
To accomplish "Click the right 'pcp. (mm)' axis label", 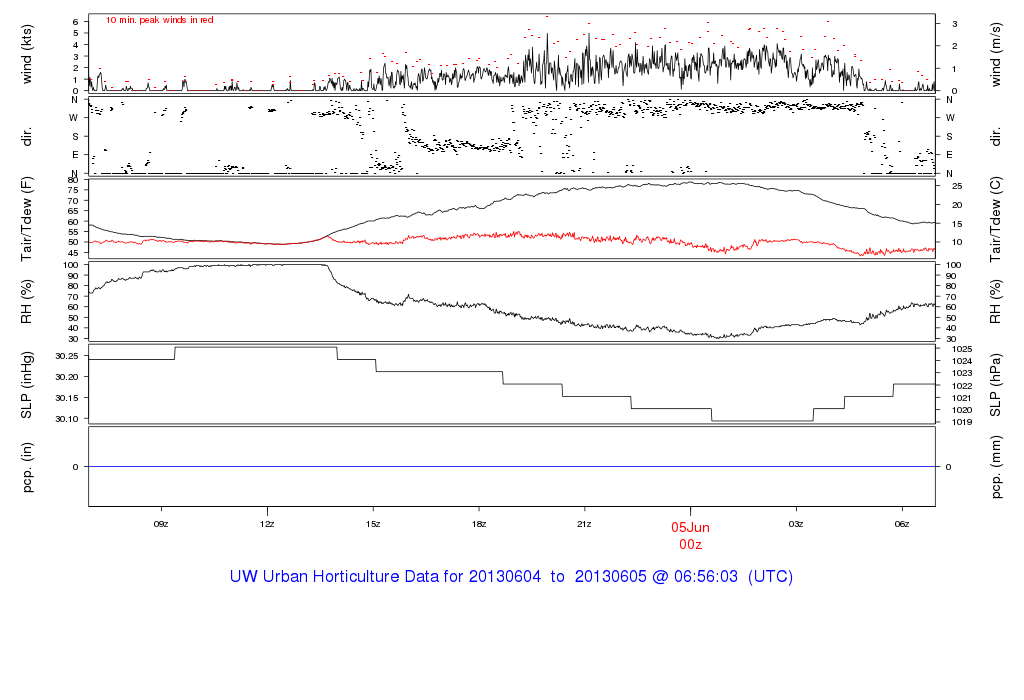I will pyautogui.click(x=995, y=468).
